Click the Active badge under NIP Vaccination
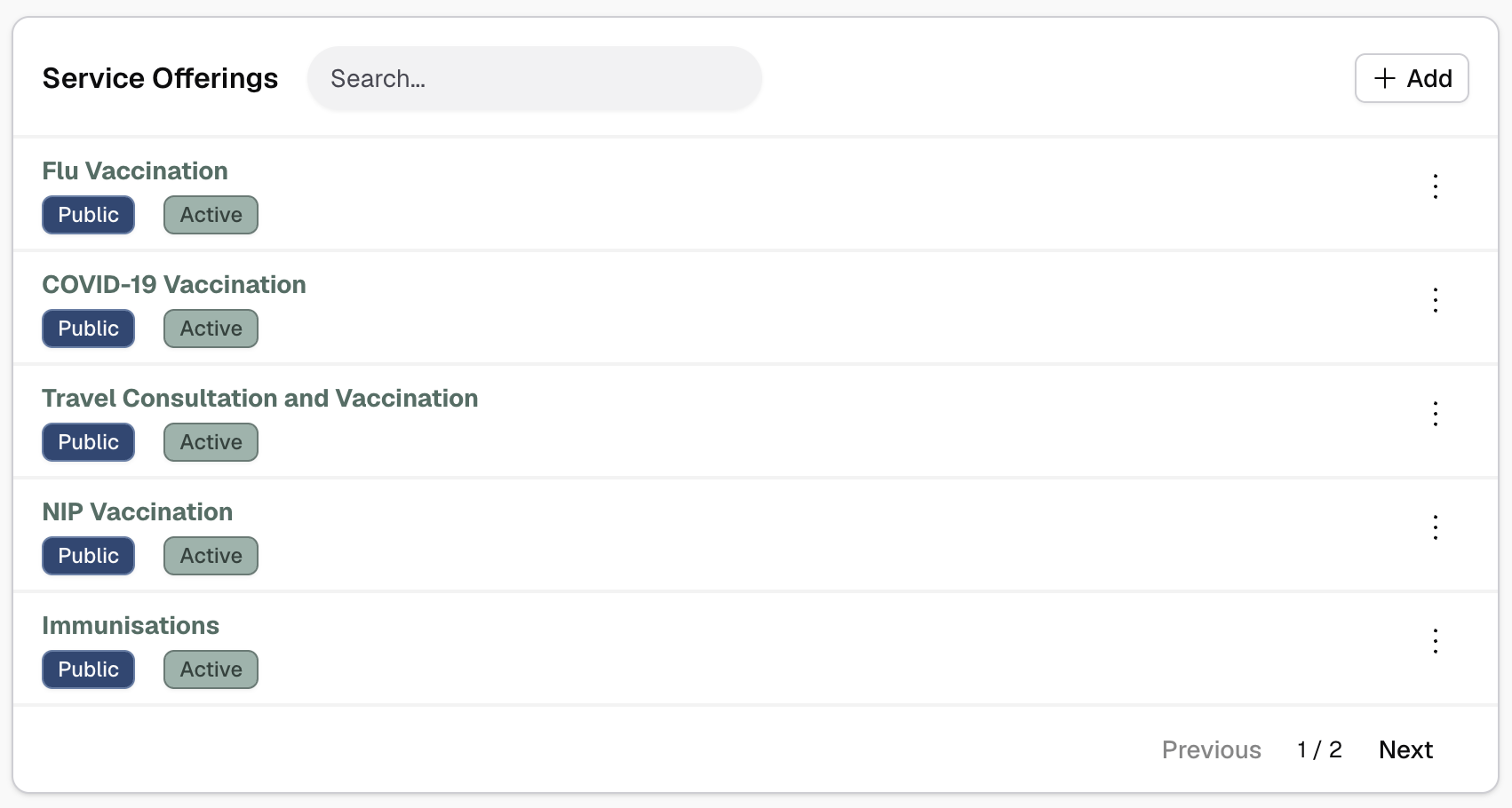The width and height of the screenshot is (1512, 808). (x=211, y=556)
